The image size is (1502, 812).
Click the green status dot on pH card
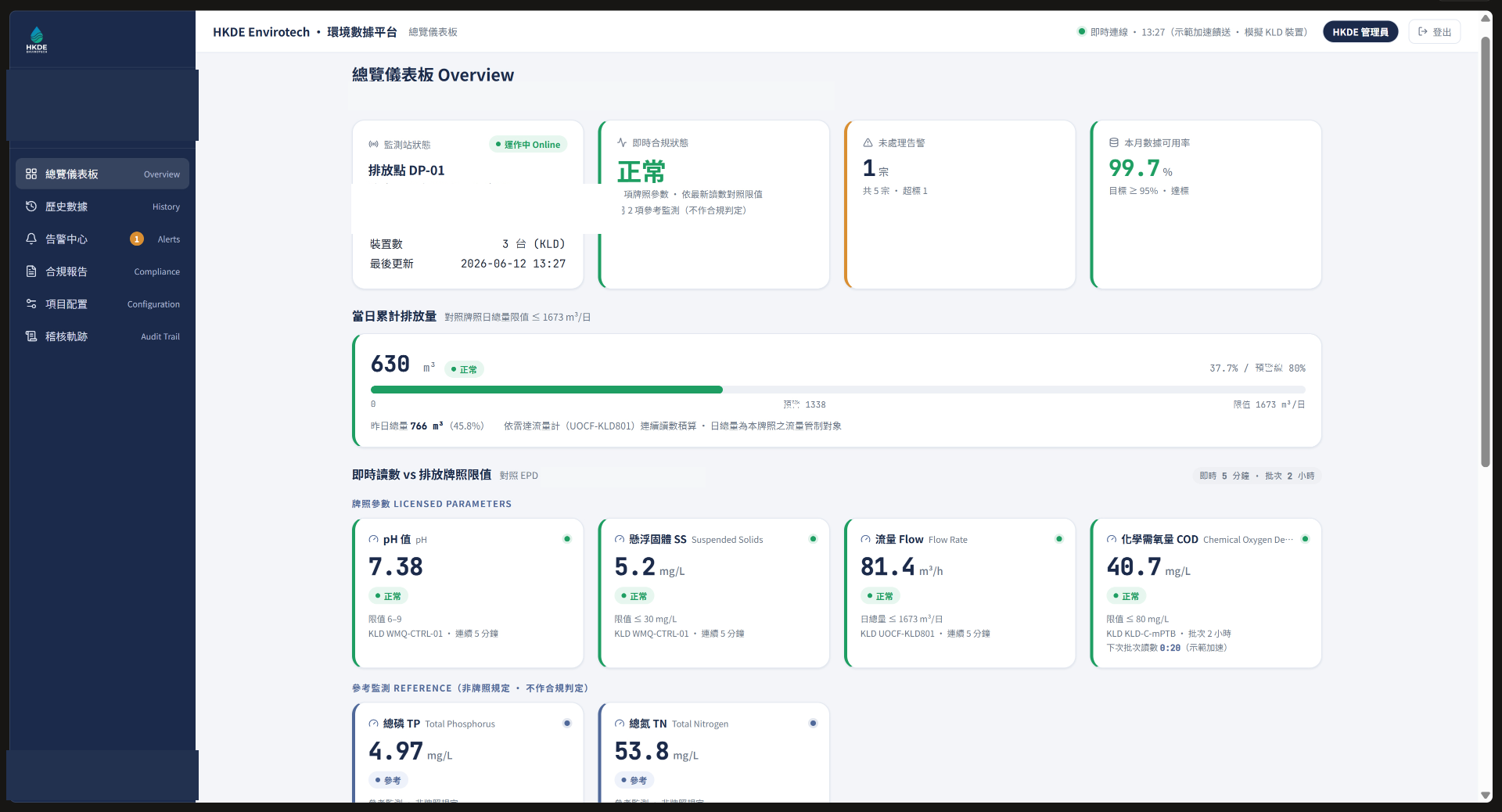(567, 539)
